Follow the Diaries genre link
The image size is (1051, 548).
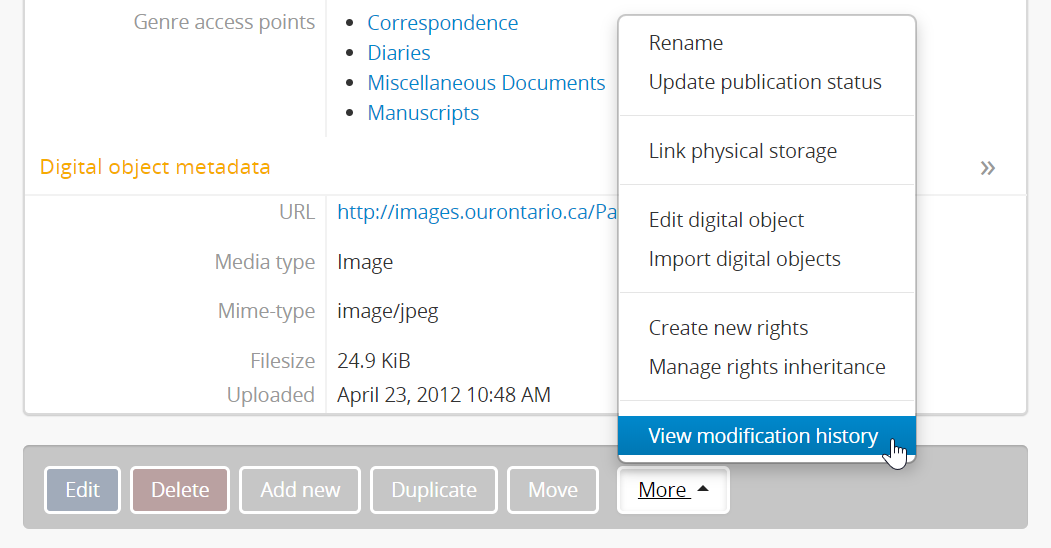[399, 53]
